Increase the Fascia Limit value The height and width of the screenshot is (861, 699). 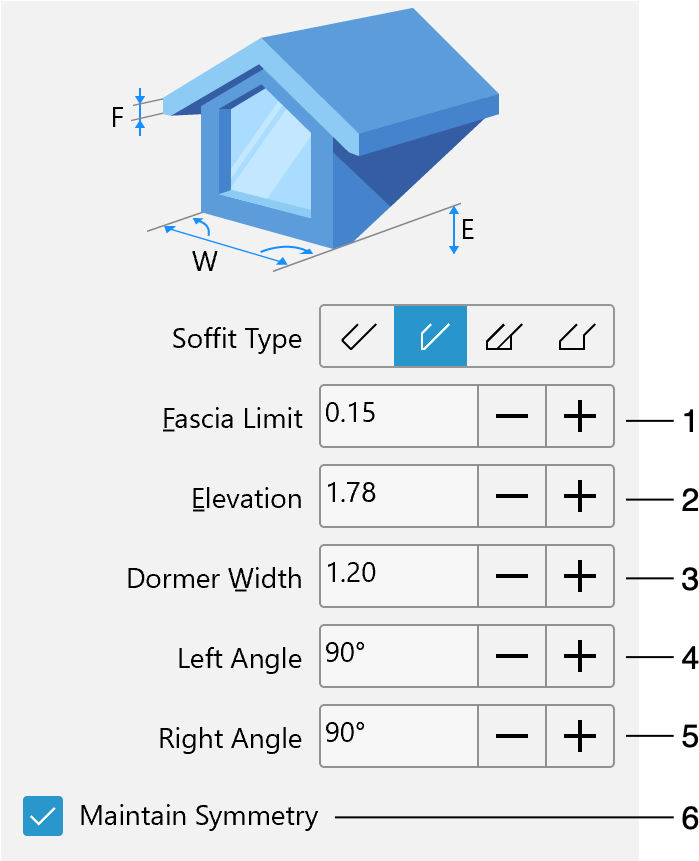point(580,416)
